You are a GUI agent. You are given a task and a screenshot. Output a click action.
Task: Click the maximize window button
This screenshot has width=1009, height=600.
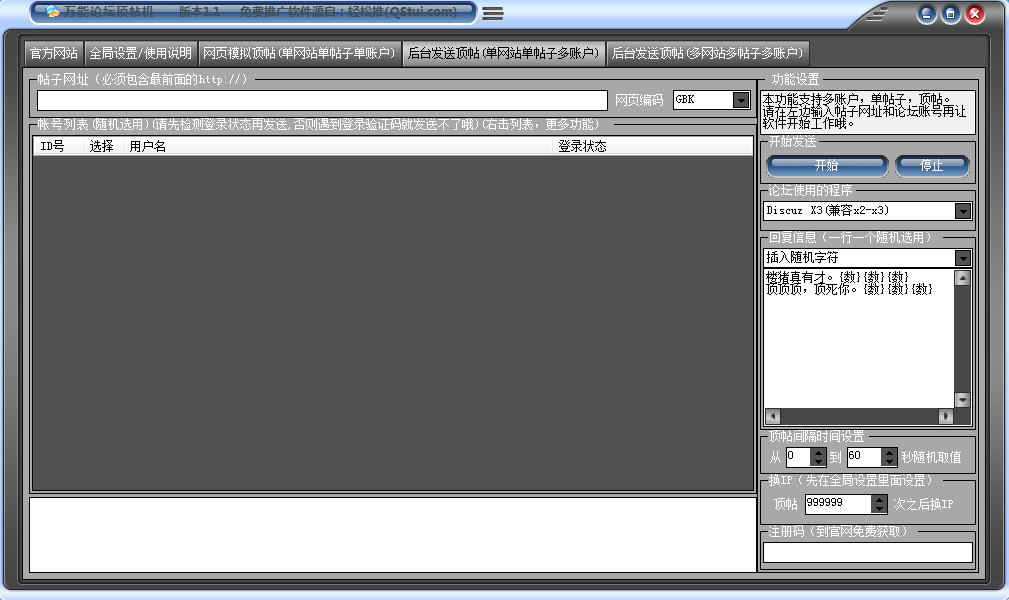click(950, 14)
